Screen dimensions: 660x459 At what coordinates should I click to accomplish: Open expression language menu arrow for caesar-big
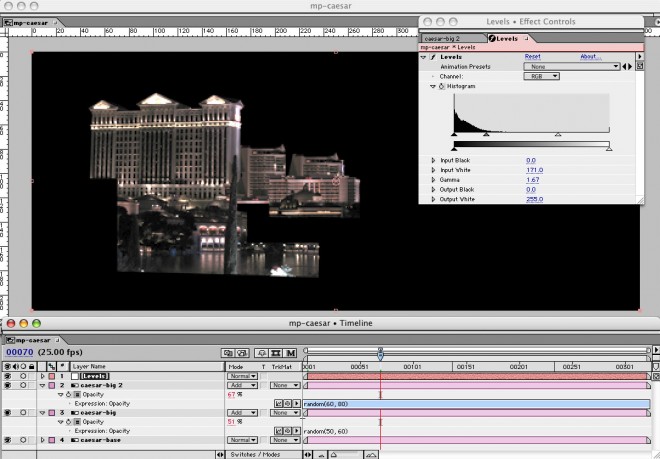pyautogui.click(x=295, y=431)
